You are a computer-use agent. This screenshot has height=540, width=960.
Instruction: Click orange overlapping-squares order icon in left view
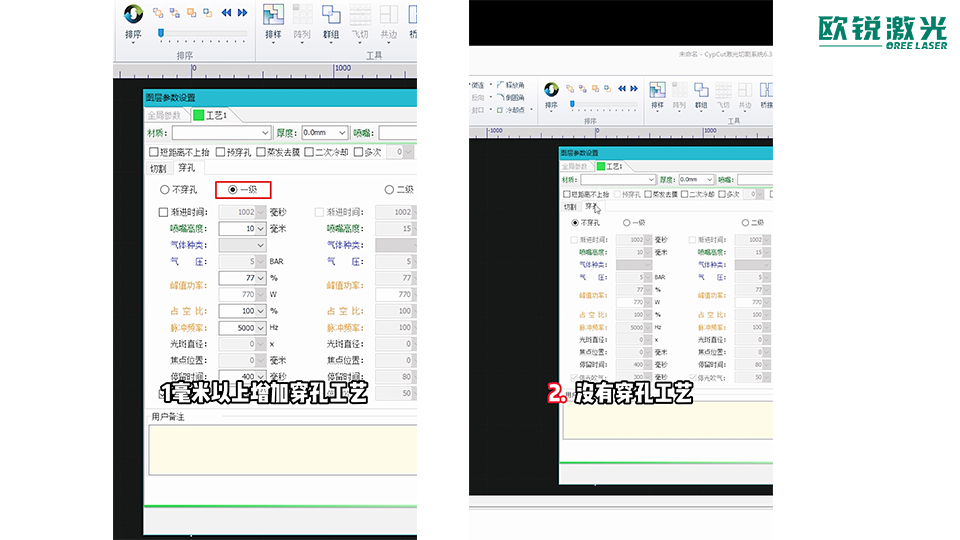(191, 12)
